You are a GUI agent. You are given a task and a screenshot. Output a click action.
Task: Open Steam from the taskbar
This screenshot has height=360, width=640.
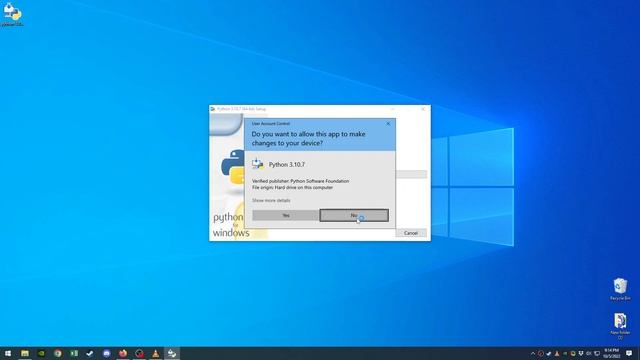(90, 353)
